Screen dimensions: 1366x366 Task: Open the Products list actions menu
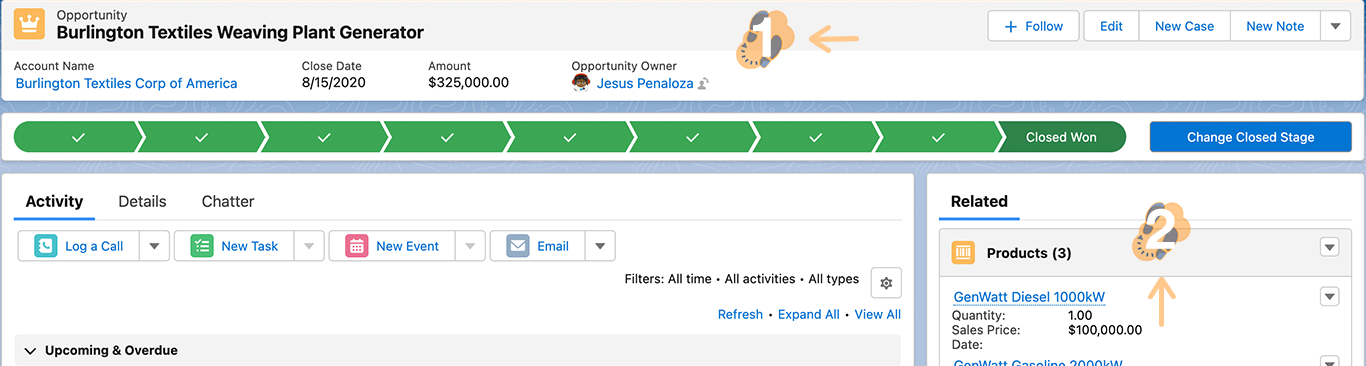coord(1329,247)
